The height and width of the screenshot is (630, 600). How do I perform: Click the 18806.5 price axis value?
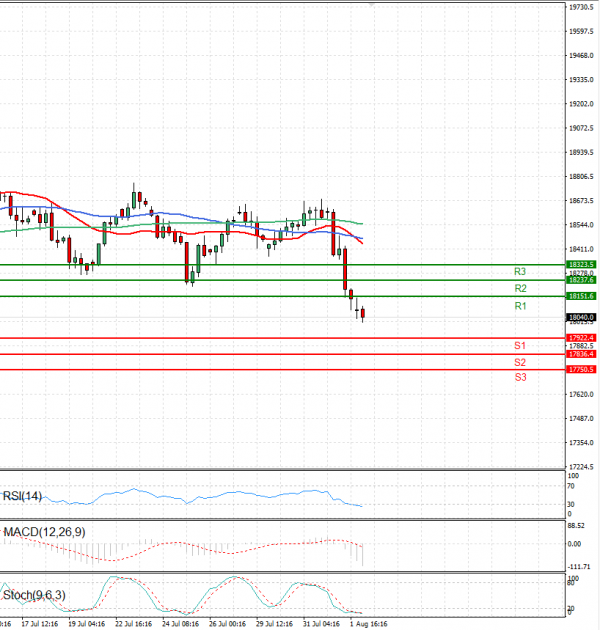click(581, 176)
